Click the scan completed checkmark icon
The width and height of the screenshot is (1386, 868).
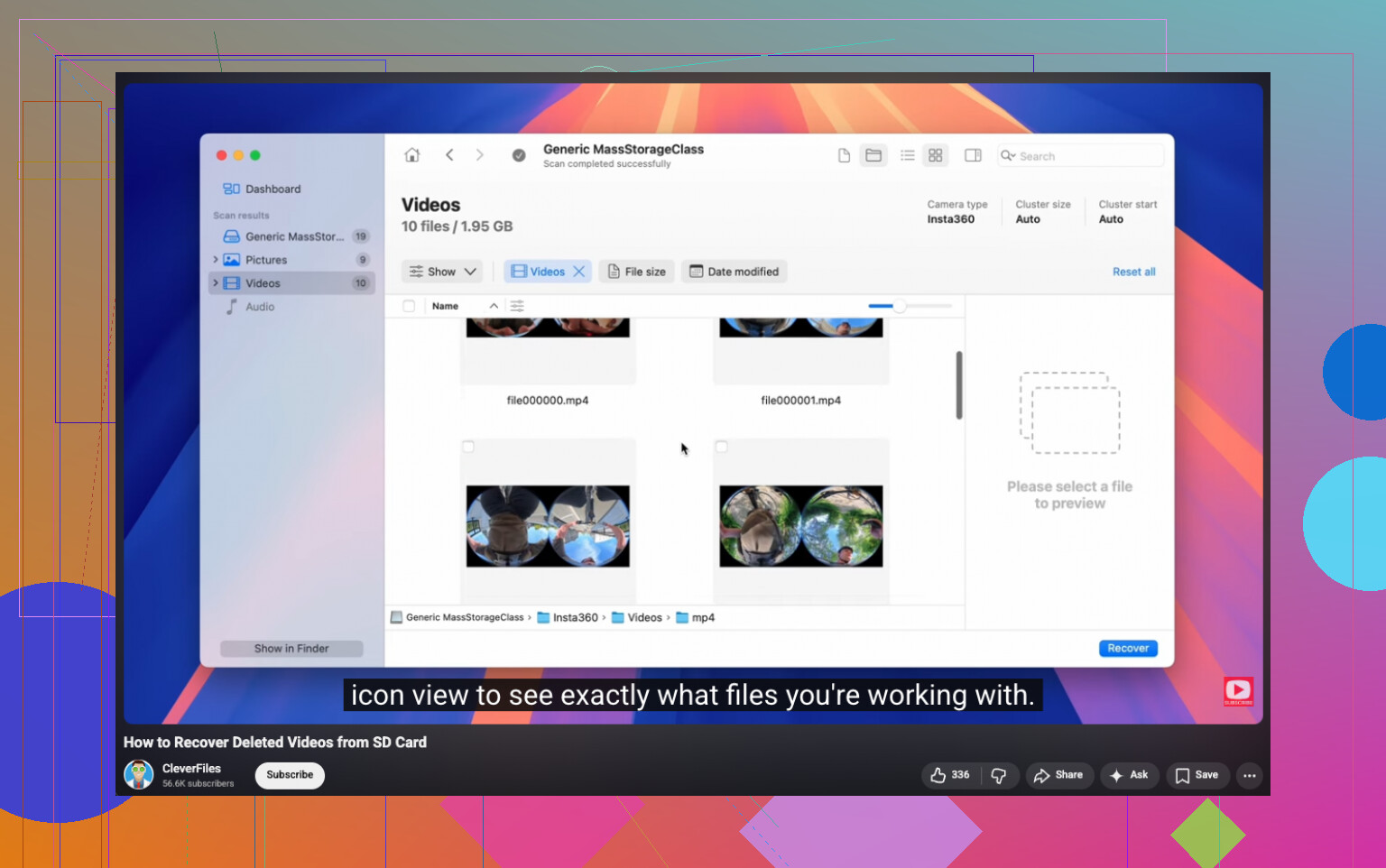pyautogui.click(x=519, y=155)
